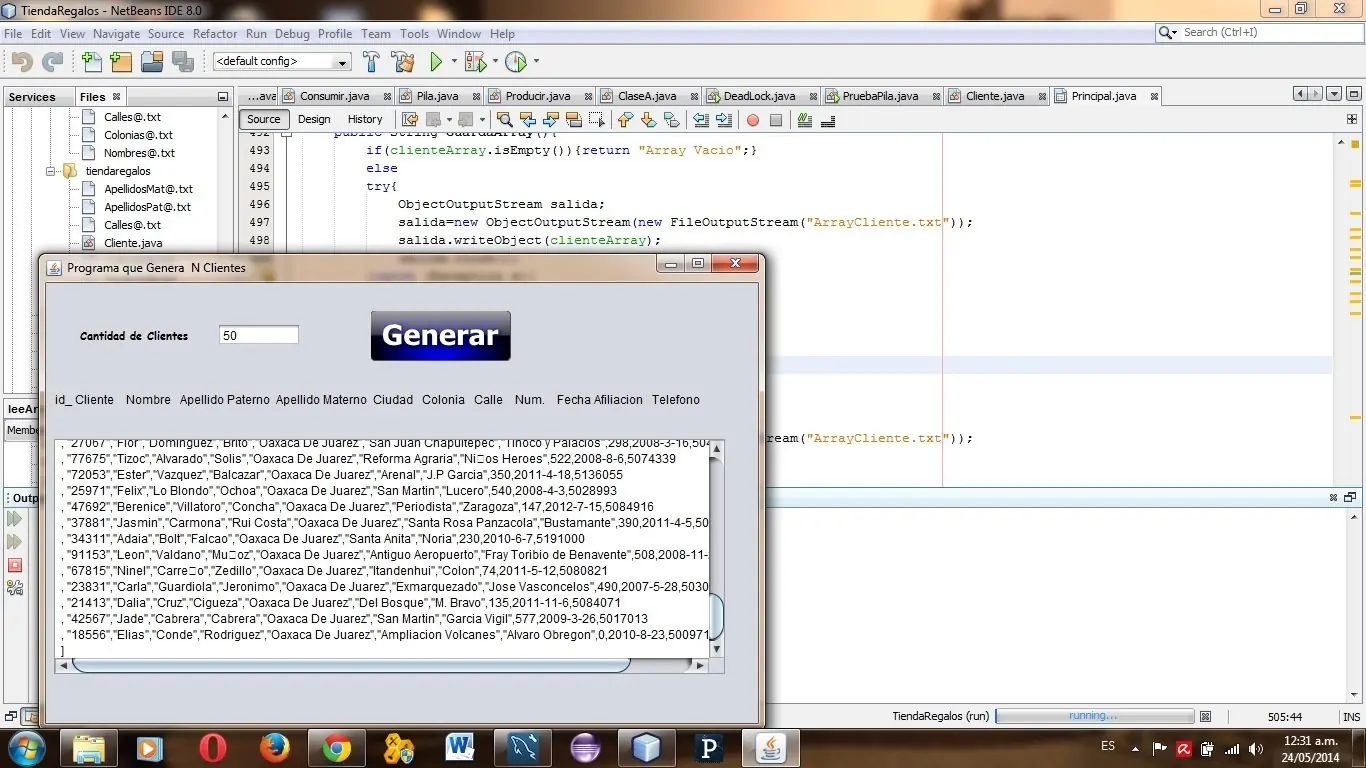Click the running progress bar in status bar
Viewport: 1366px width, 768px height.
click(1095, 716)
